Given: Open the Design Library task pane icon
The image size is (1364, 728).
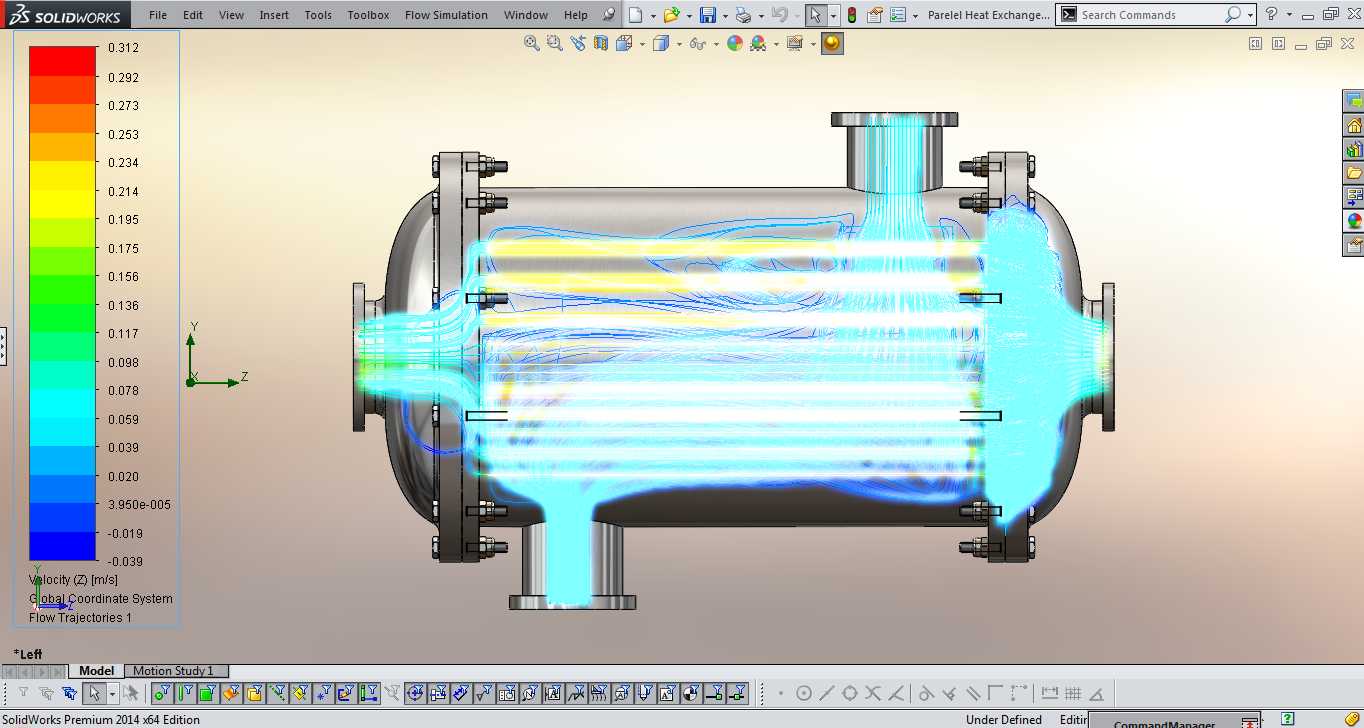Looking at the screenshot, I should [1354, 150].
